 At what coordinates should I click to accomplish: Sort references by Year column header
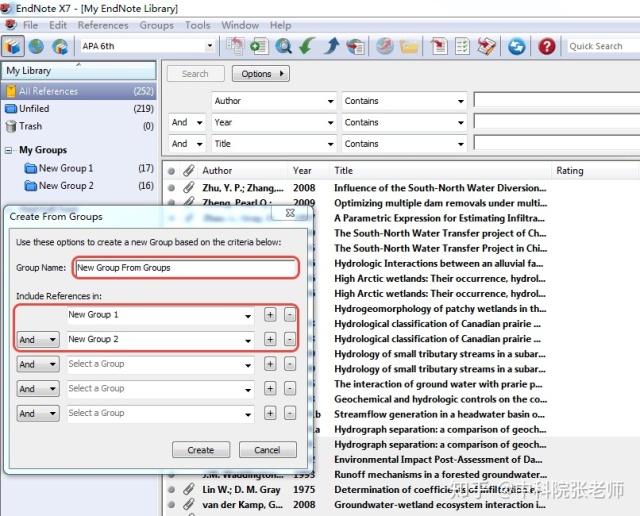[308, 171]
